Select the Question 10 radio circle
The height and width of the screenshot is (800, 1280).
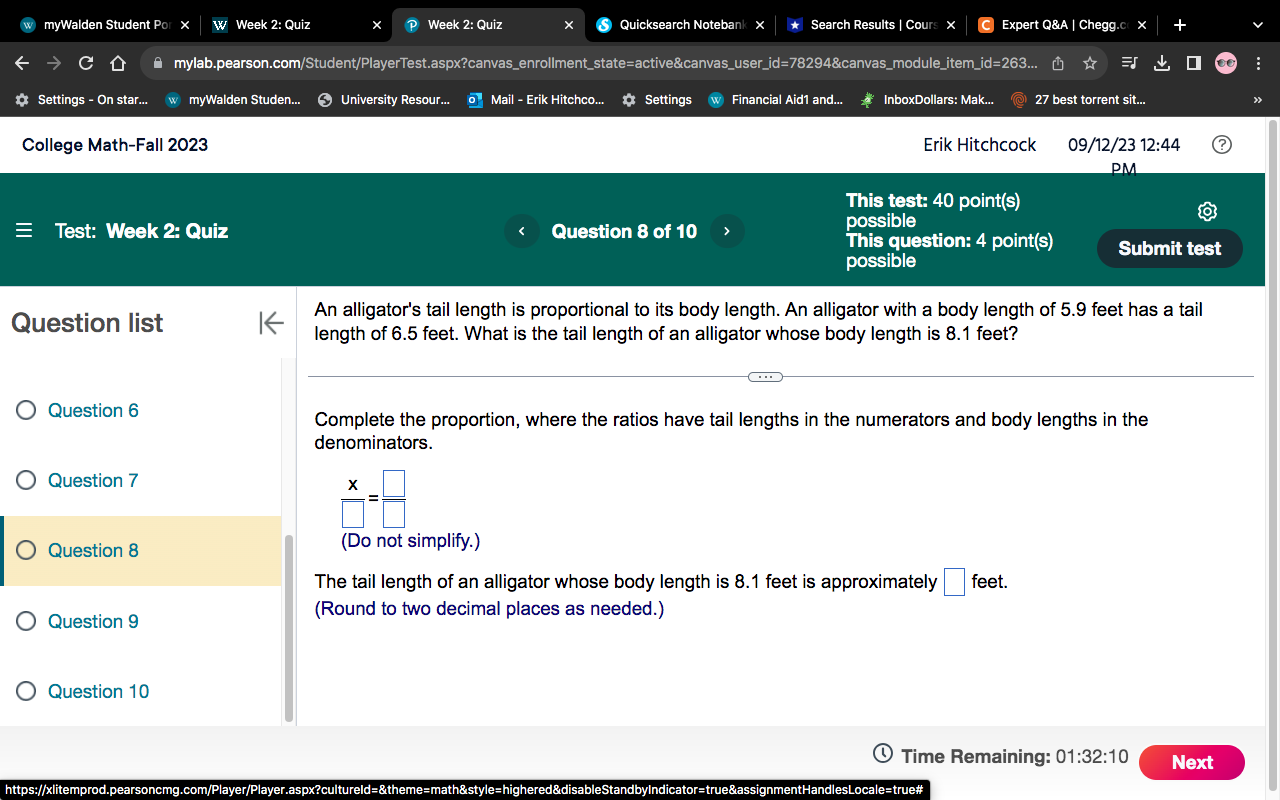click(x=26, y=691)
